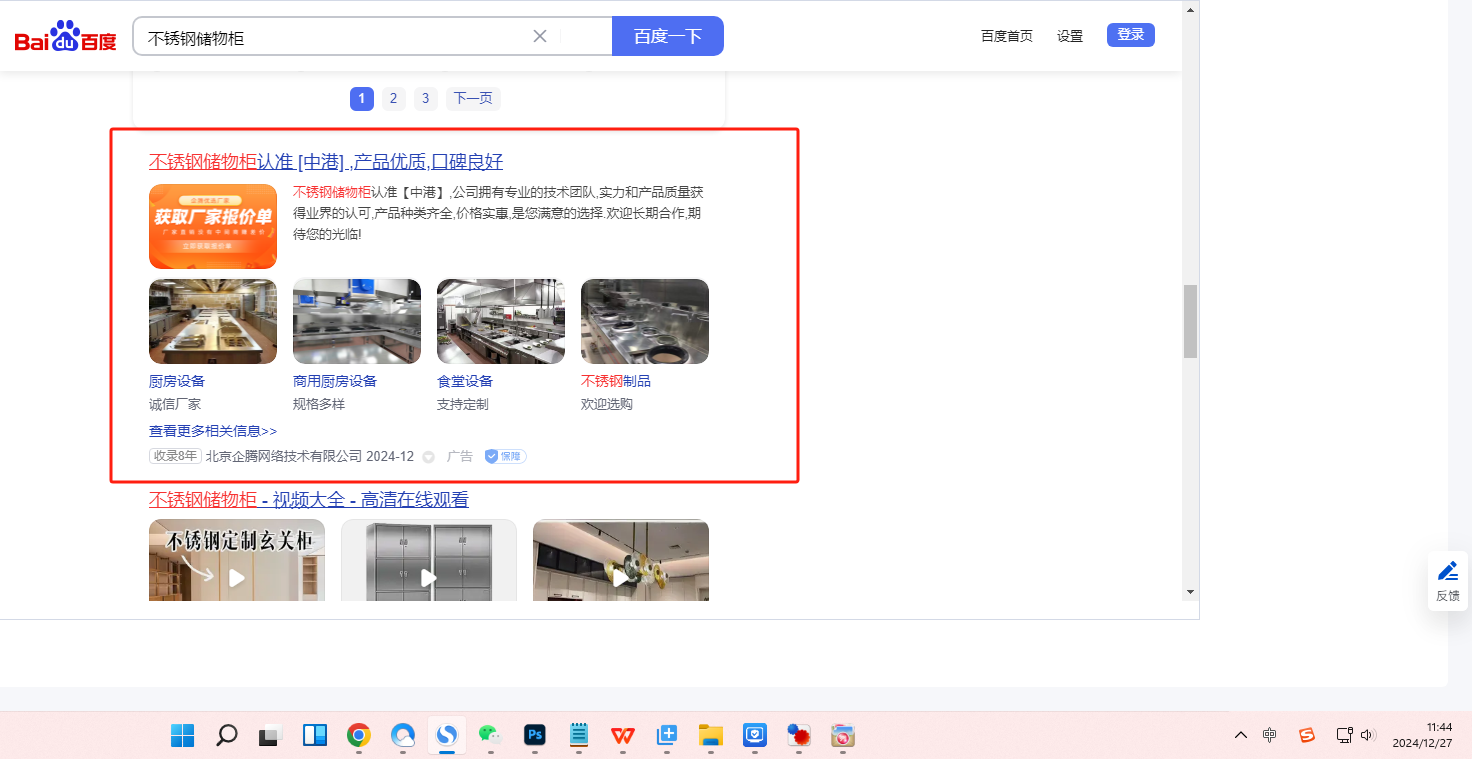
Task: Open the 设置 menu in the header
Action: coord(1070,36)
